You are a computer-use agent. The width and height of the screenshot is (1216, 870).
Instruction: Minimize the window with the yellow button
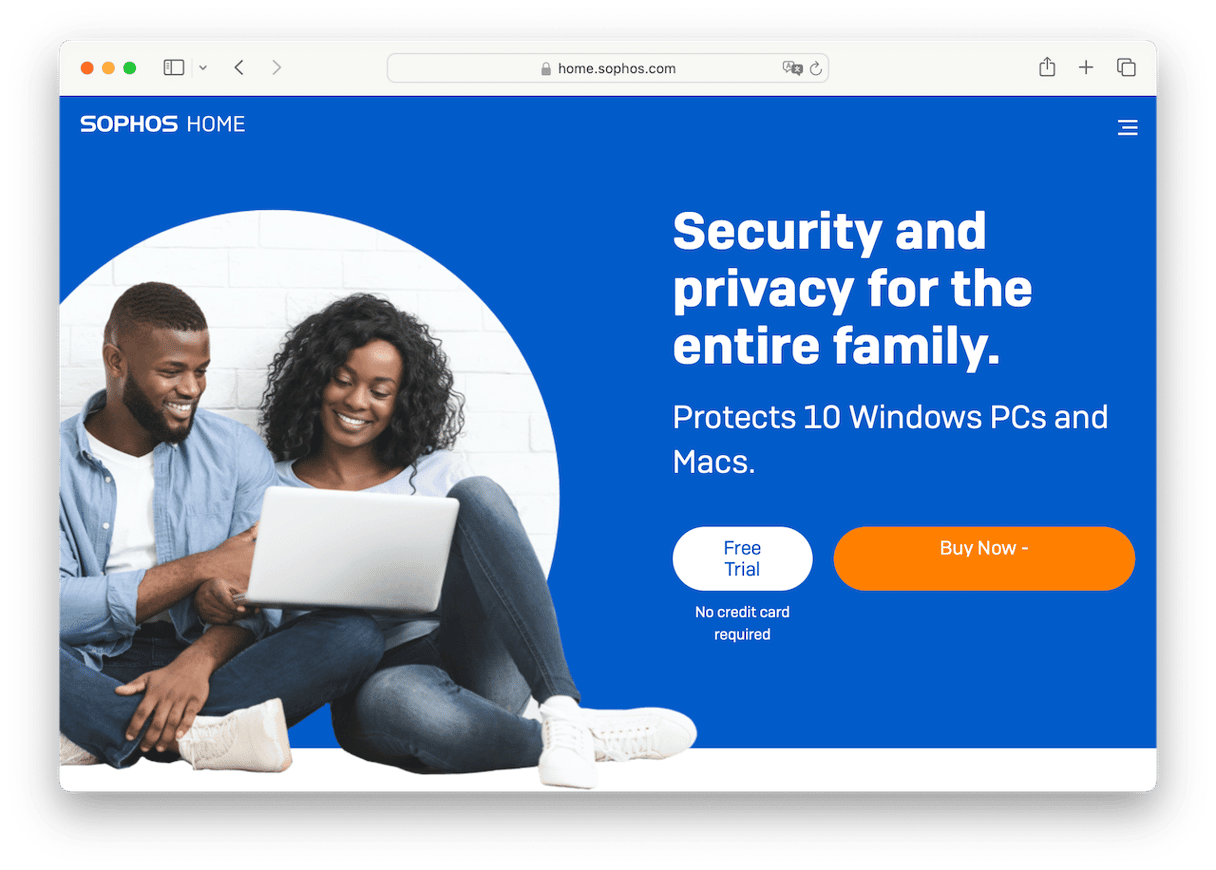(109, 68)
